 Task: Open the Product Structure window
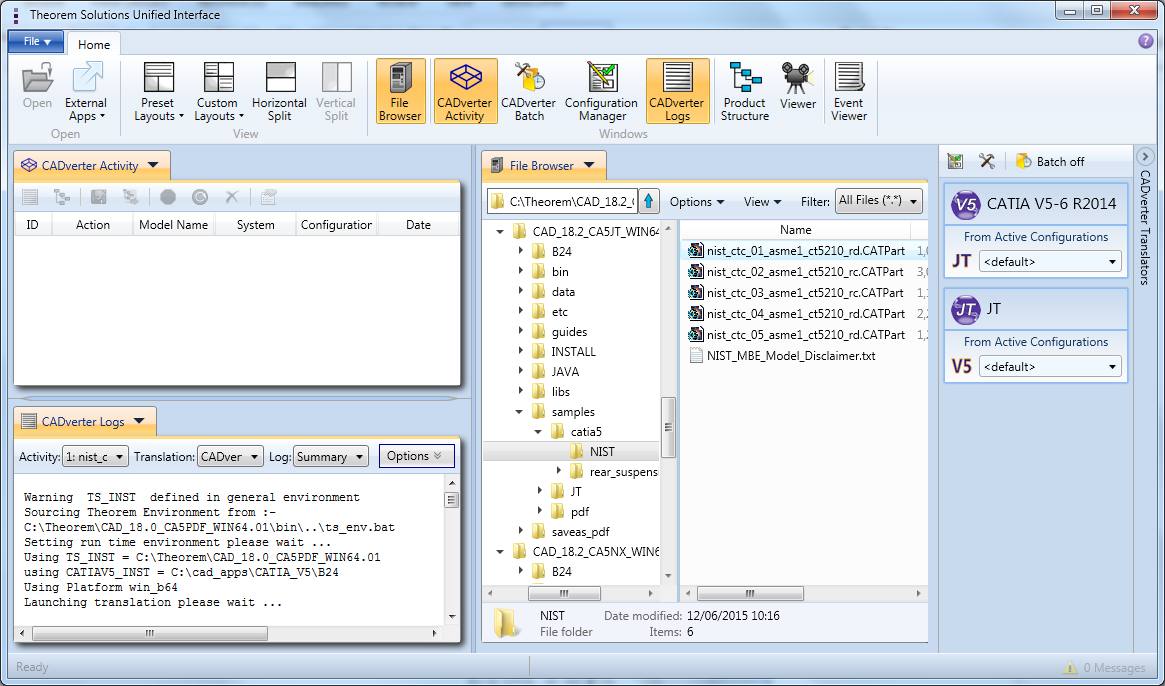744,91
